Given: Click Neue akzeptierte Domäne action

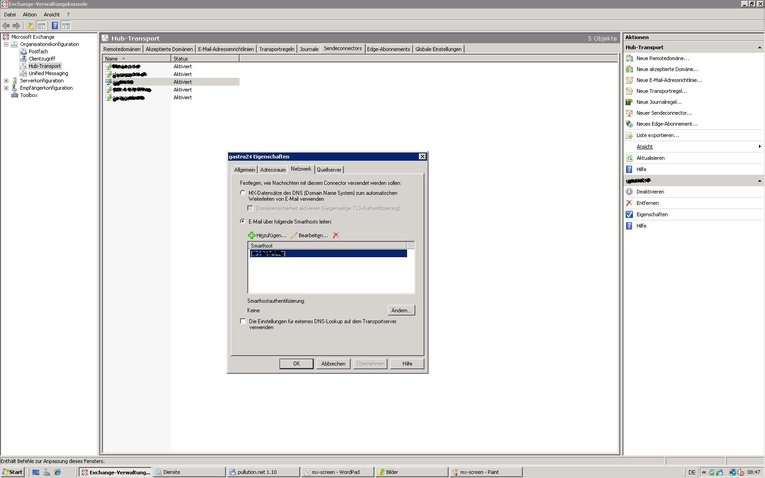Looking at the screenshot, I should 667,69.
